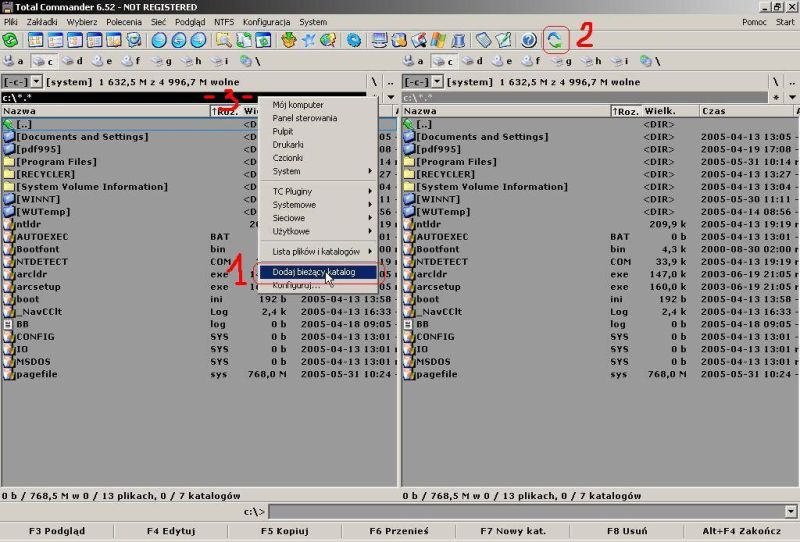Click the right panel * favorites button
This screenshot has width=800, height=542.
pyautogui.click(x=777, y=97)
